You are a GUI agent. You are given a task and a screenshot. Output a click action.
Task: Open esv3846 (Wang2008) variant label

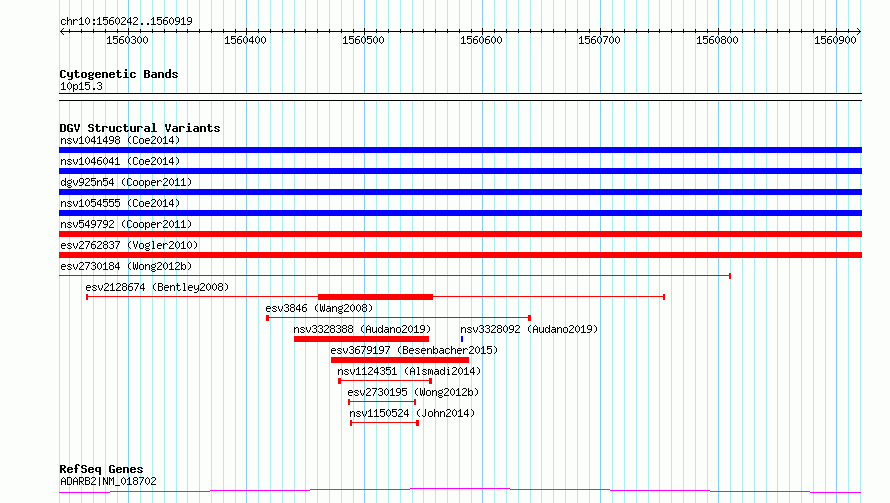[319, 308]
